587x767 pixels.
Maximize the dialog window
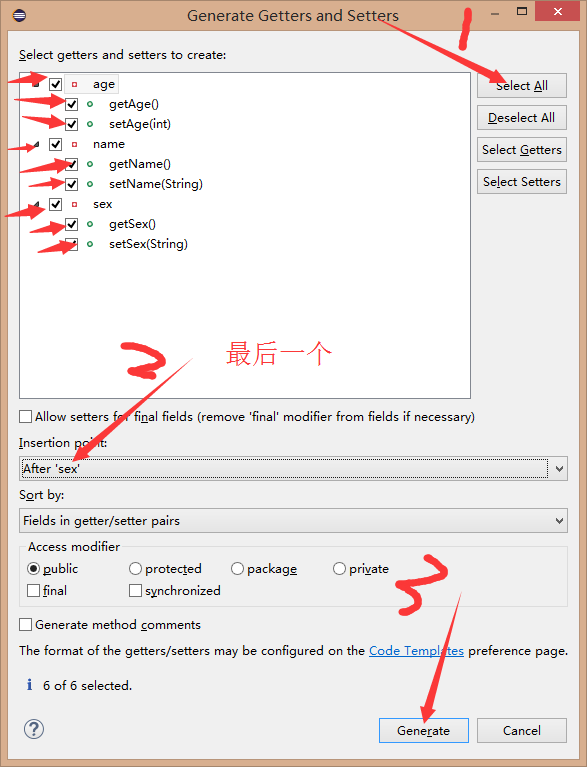coord(522,11)
